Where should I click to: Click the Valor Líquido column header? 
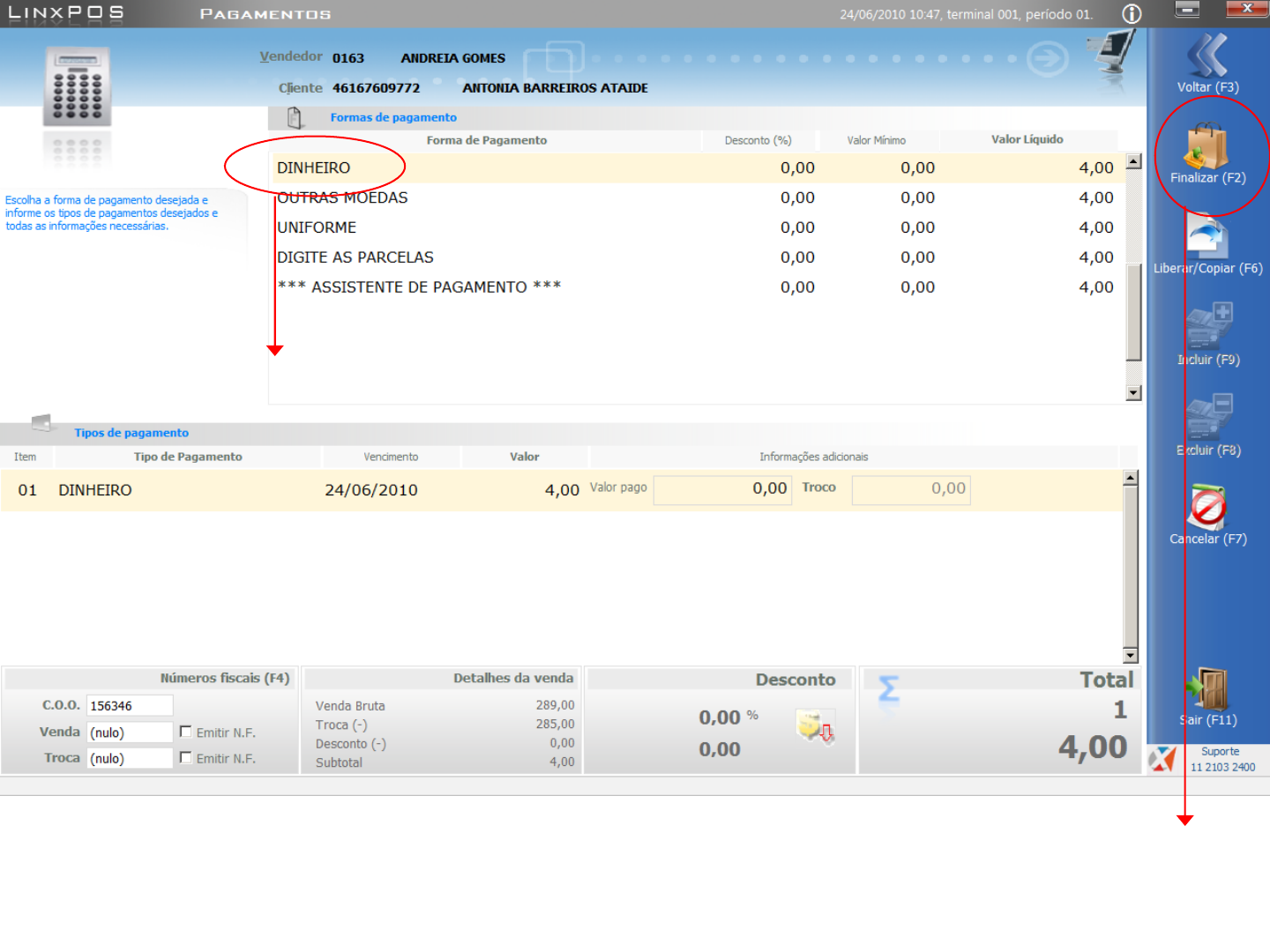pos(1027,139)
